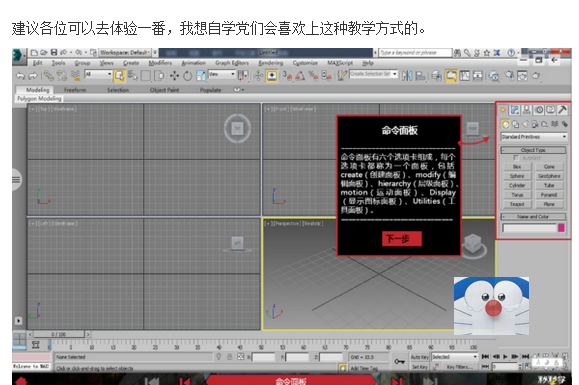579x385 pixels.
Task: Undo last action with main toolbar arrow
Action: (21, 76)
